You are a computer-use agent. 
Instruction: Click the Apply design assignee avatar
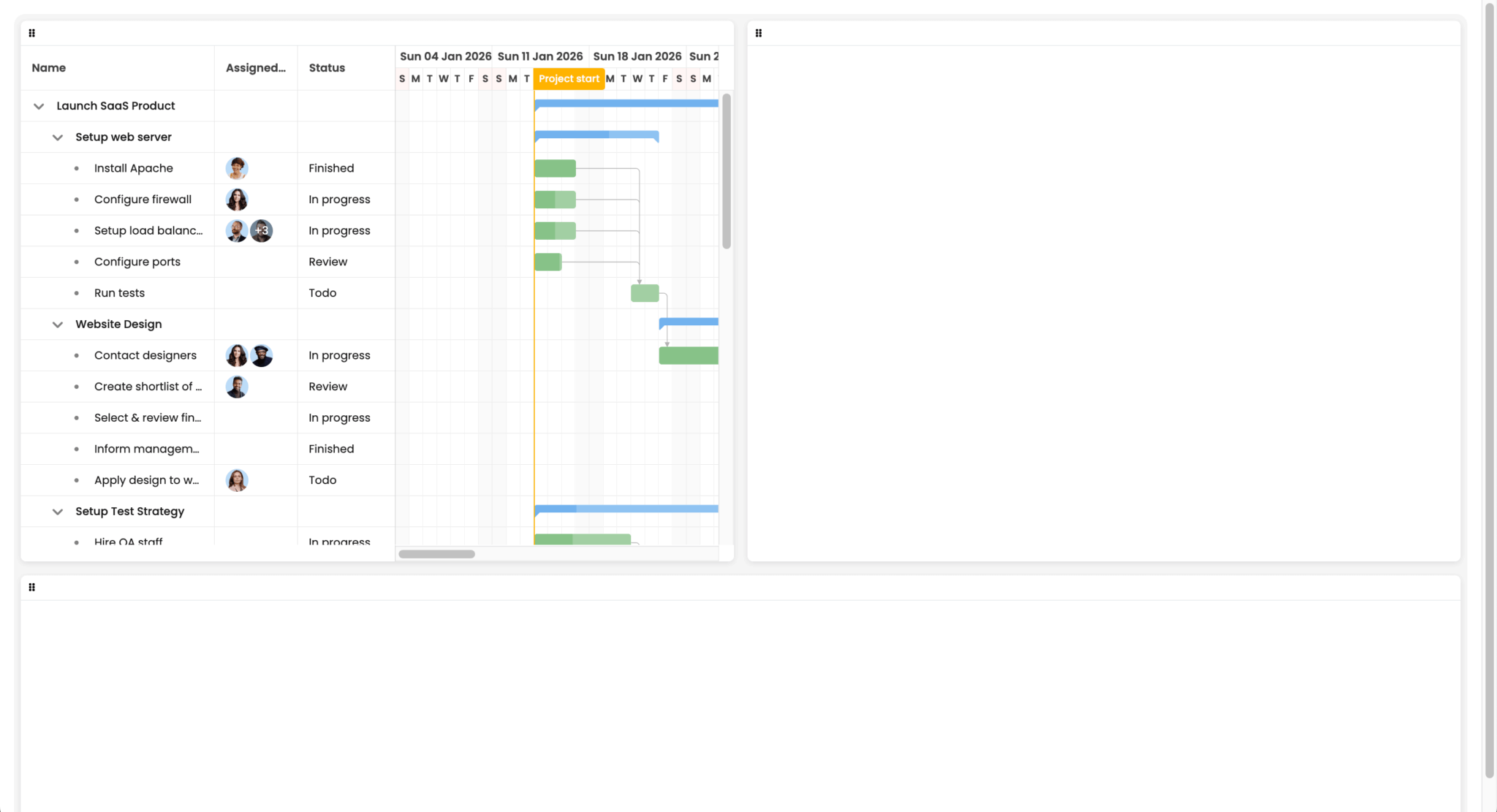(x=237, y=480)
